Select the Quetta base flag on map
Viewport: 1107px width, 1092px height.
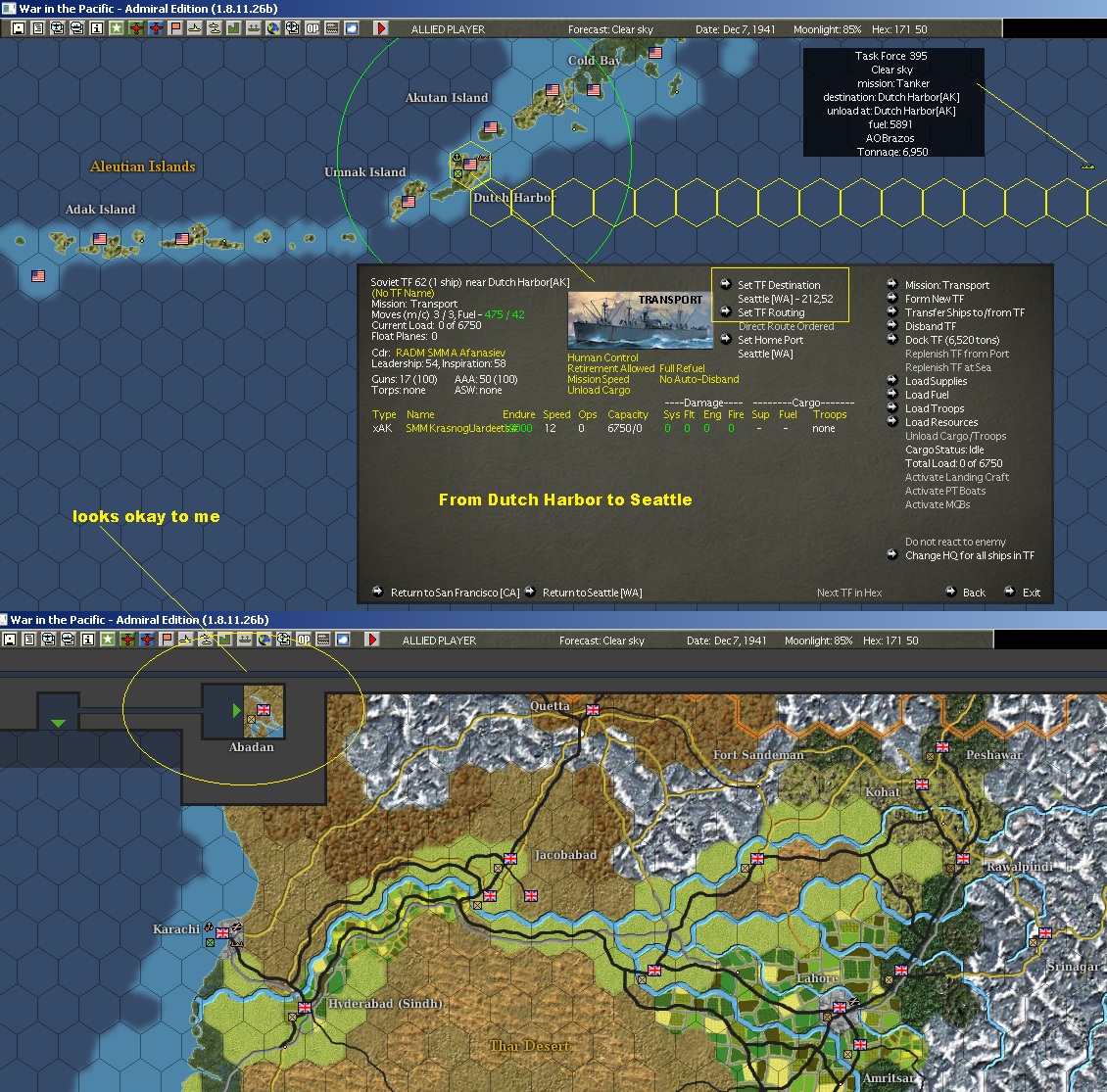[593, 710]
